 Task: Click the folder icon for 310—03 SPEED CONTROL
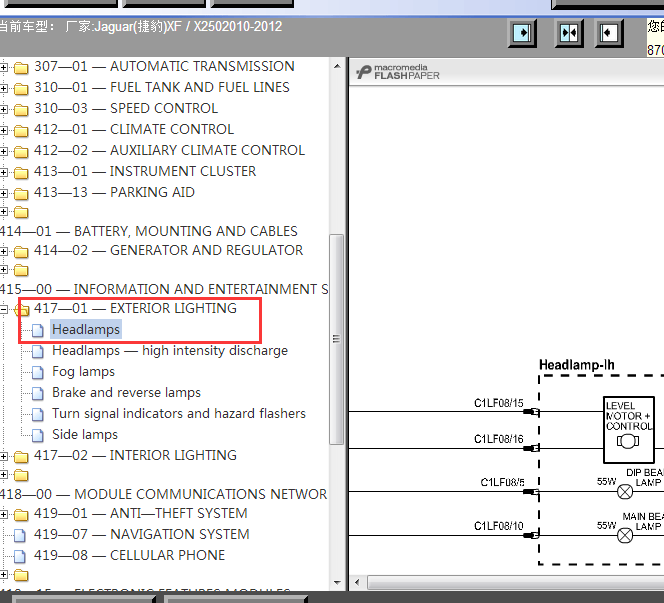[x=21, y=109]
